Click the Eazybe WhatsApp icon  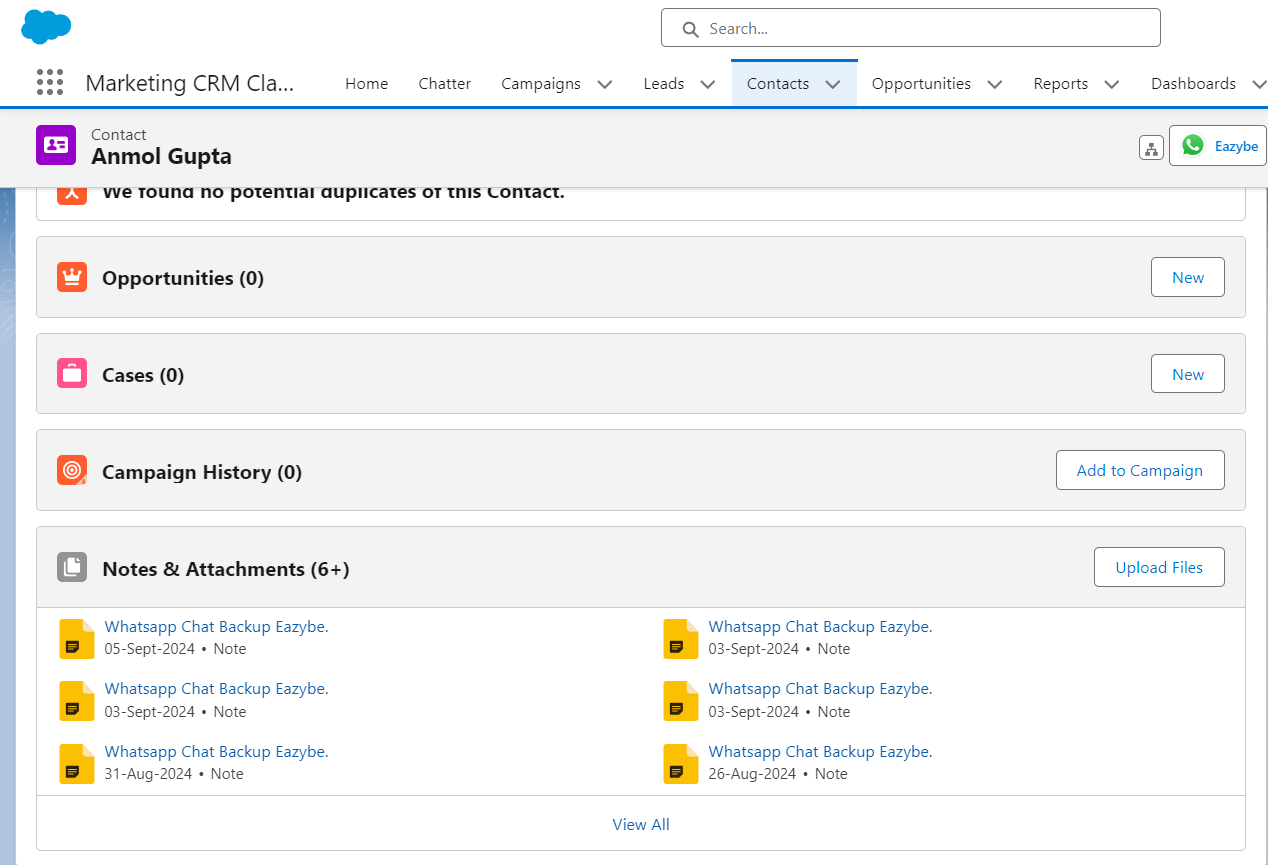click(x=1193, y=145)
